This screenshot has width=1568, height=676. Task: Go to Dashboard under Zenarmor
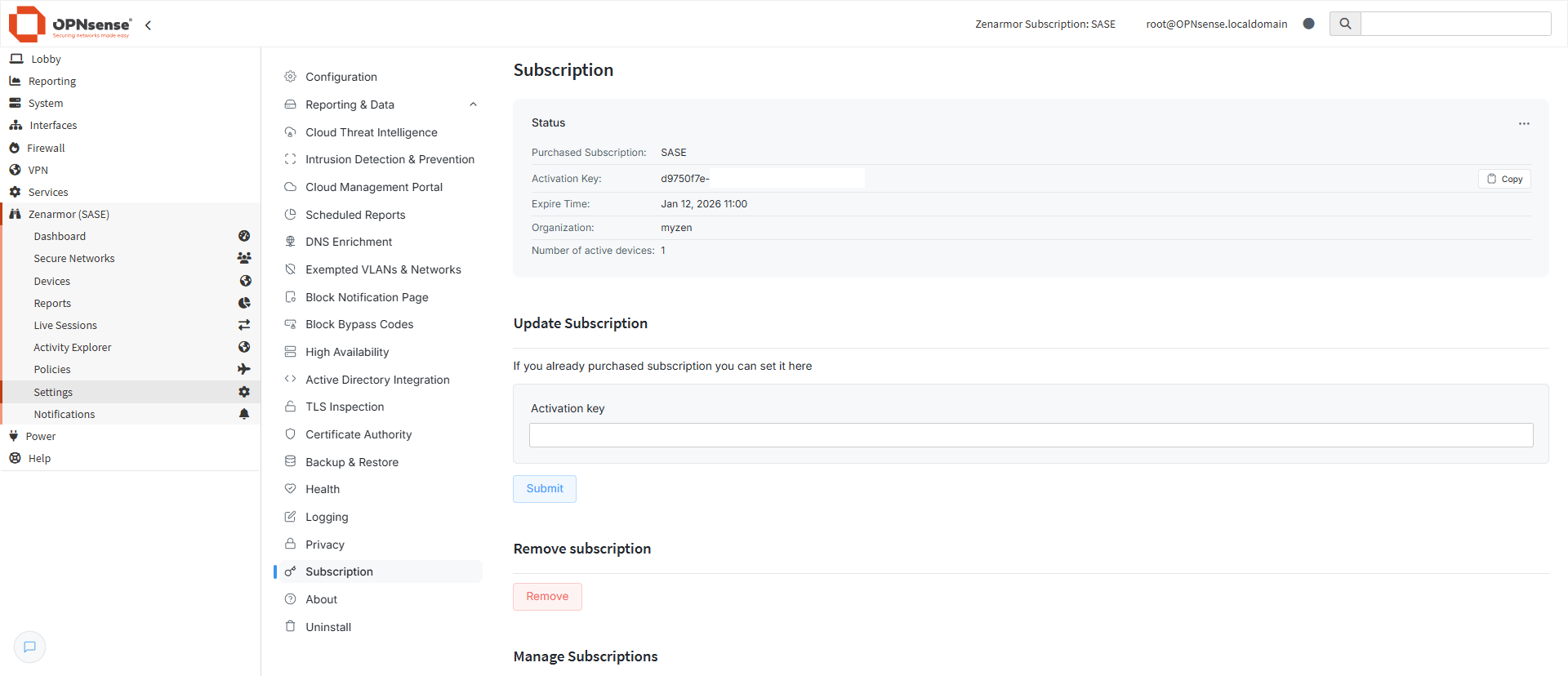click(60, 236)
